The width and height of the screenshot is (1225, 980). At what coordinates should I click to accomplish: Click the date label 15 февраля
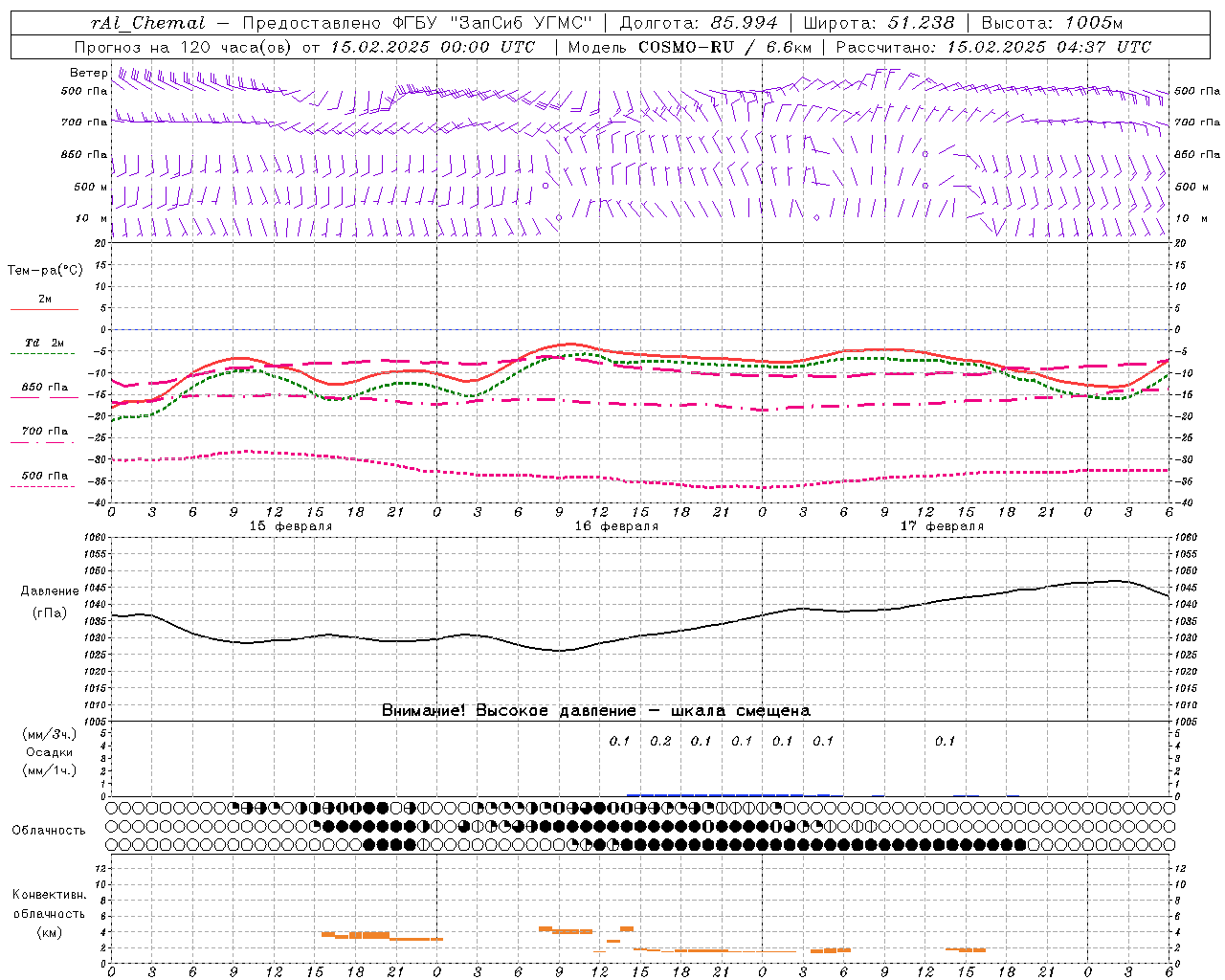[291, 526]
